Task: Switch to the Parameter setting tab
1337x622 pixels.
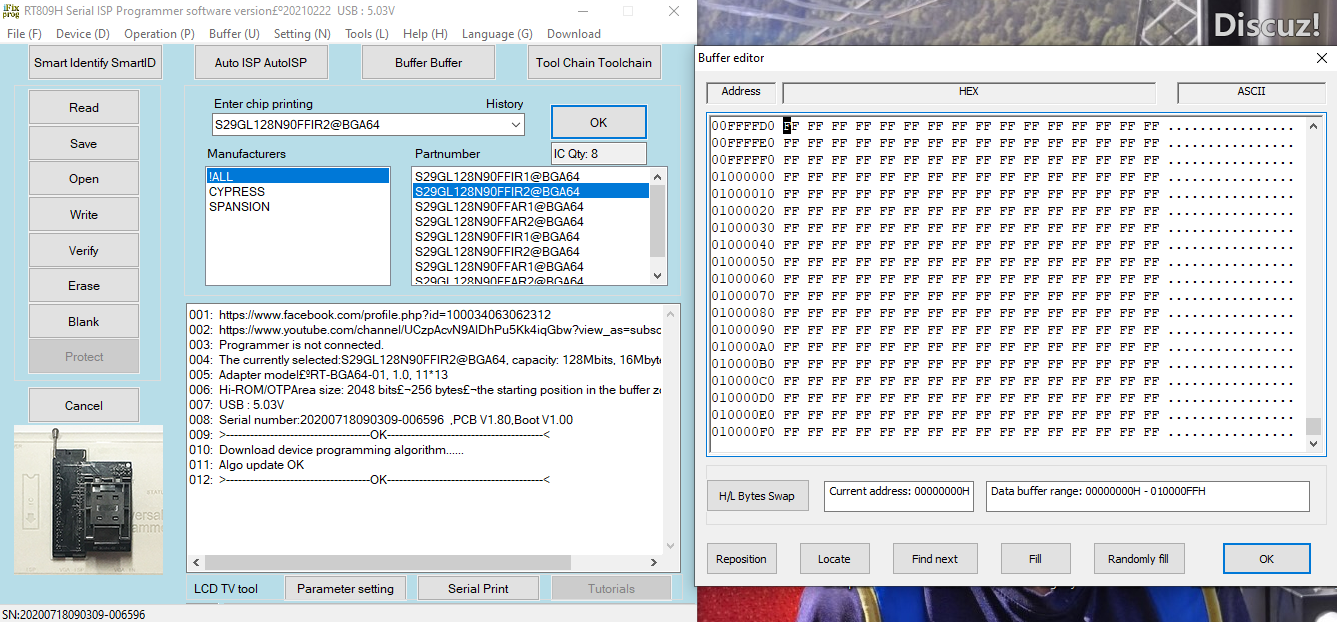Action: click(x=345, y=588)
